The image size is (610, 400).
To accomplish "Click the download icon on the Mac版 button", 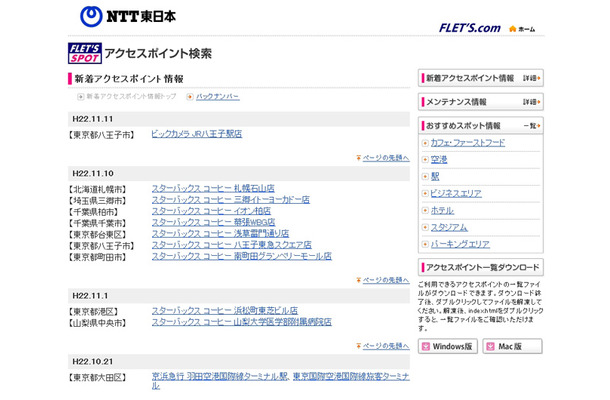I will [x=491, y=346].
